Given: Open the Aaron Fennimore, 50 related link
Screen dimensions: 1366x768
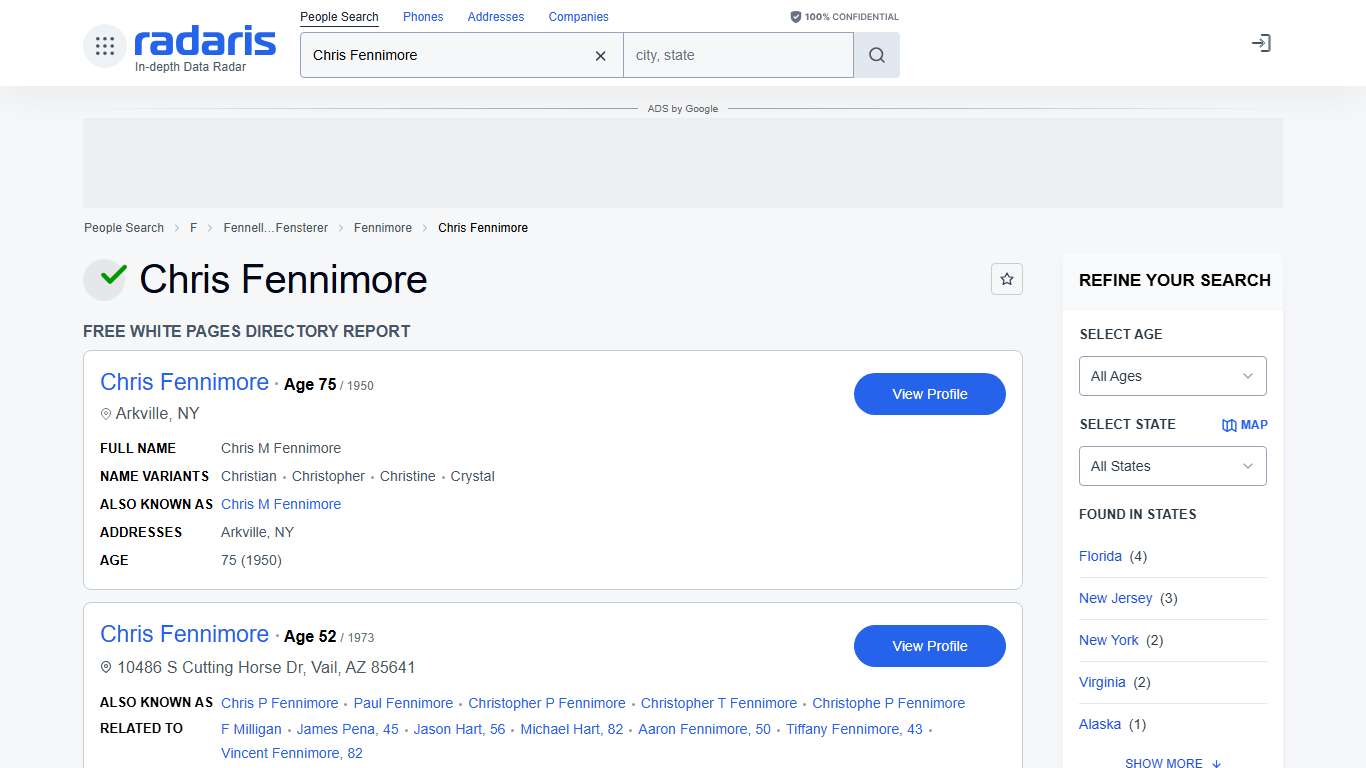Looking at the screenshot, I should [x=704, y=729].
